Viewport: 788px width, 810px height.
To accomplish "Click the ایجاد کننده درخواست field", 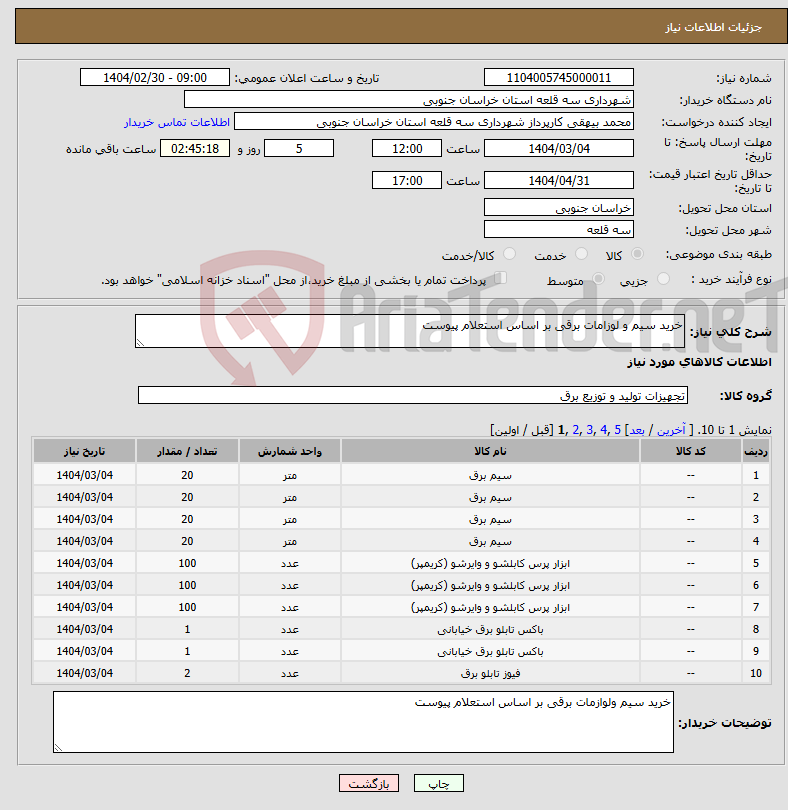I will [x=434, y=122].
